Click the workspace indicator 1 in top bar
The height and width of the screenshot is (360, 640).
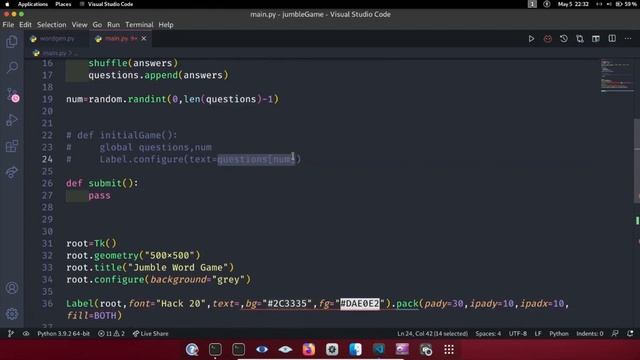[532, 4]
